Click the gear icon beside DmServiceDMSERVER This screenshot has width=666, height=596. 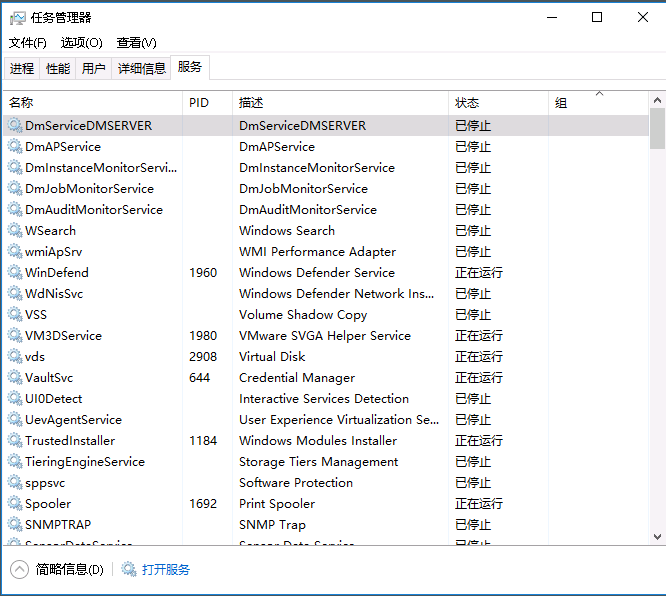click(15, 125)
